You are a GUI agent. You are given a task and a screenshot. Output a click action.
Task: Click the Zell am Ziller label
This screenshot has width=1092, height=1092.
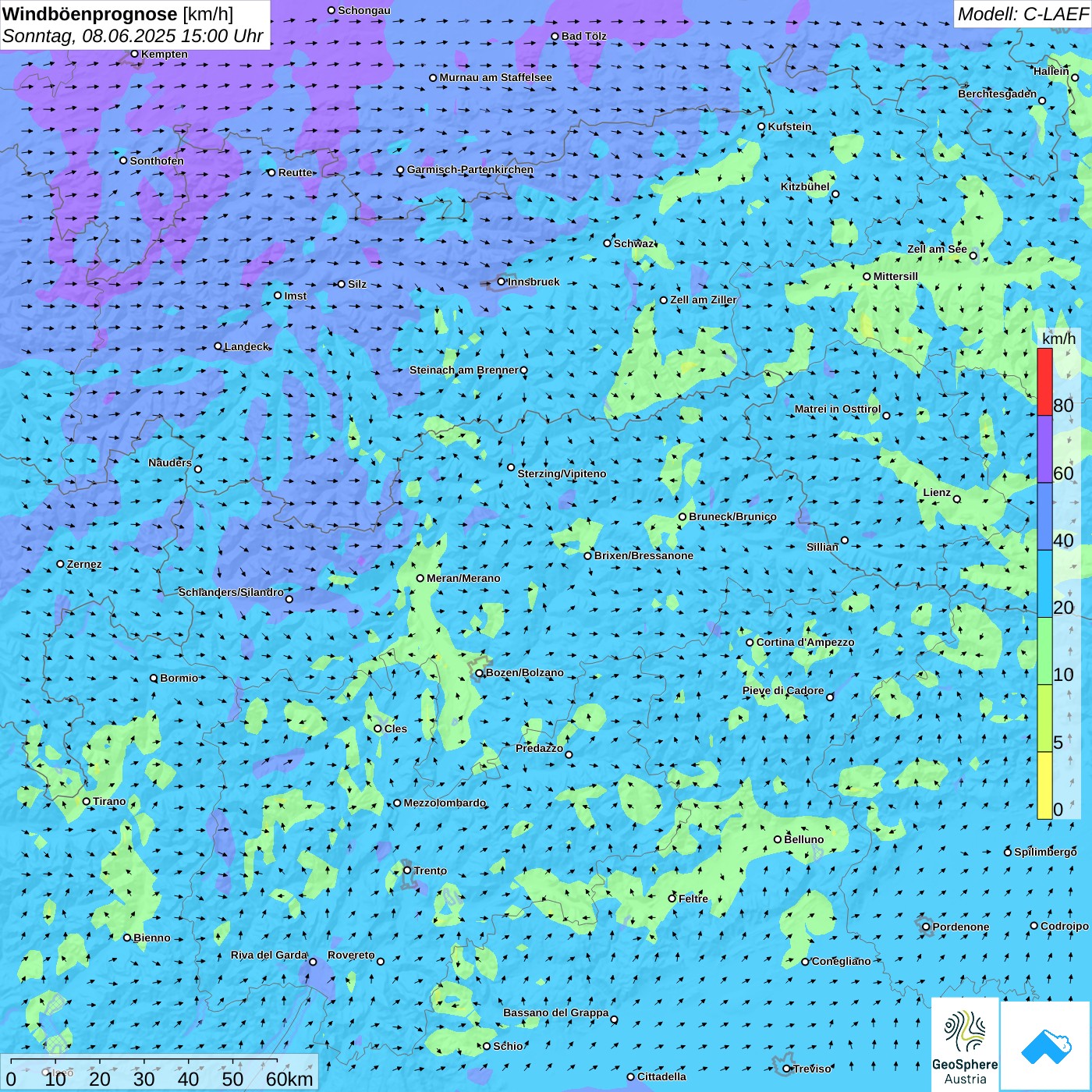[704, 300]
